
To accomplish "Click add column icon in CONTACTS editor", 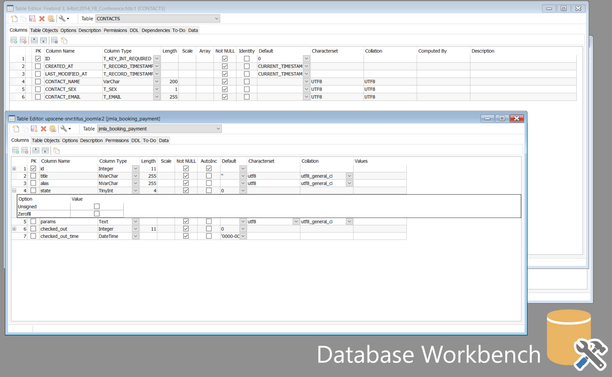I will (14, 41).
